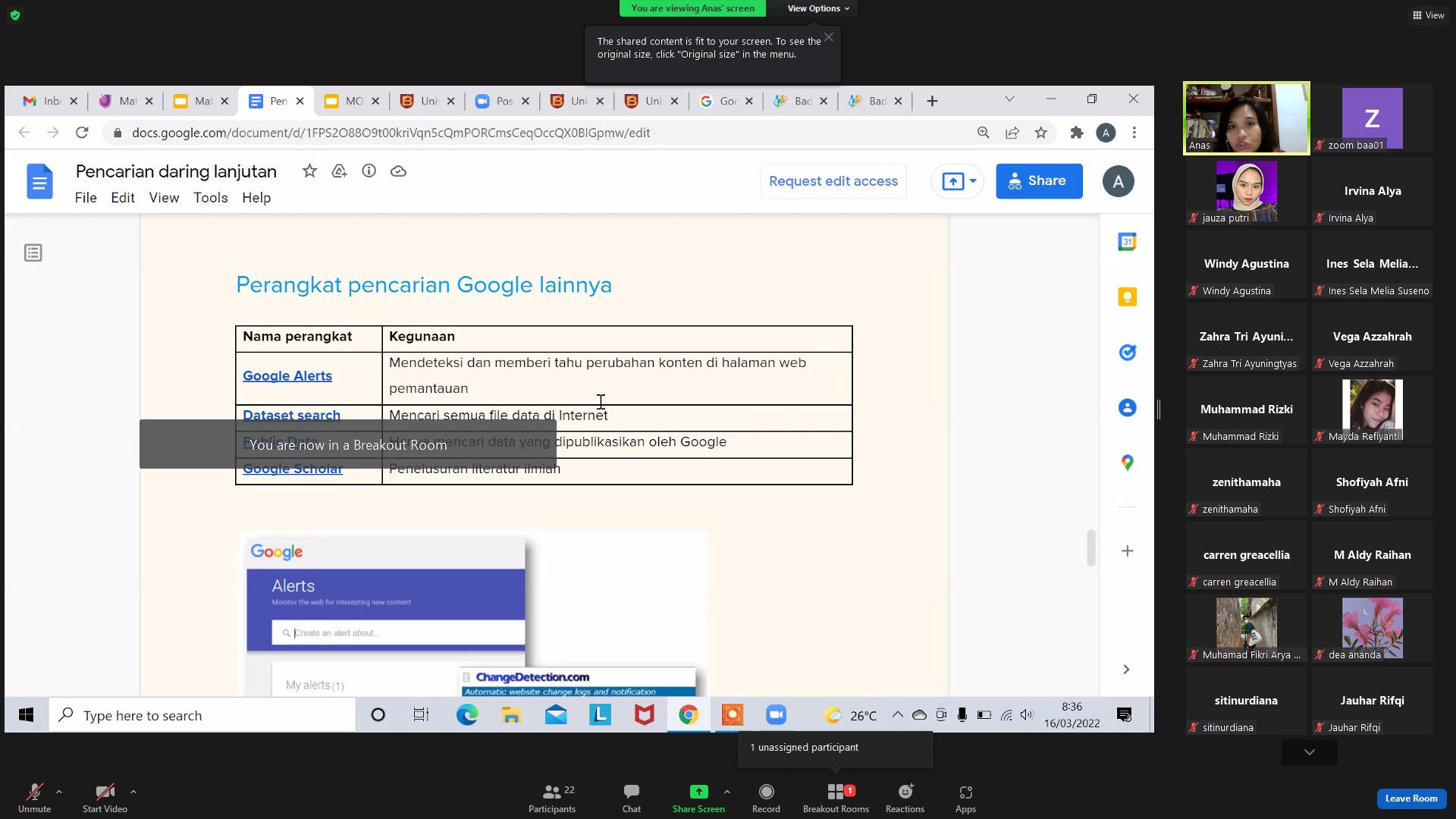Viewport: 1456px width, 819px height.
Task: Click the Zoom encryption shield icon
Action: [x=15, y=15]
